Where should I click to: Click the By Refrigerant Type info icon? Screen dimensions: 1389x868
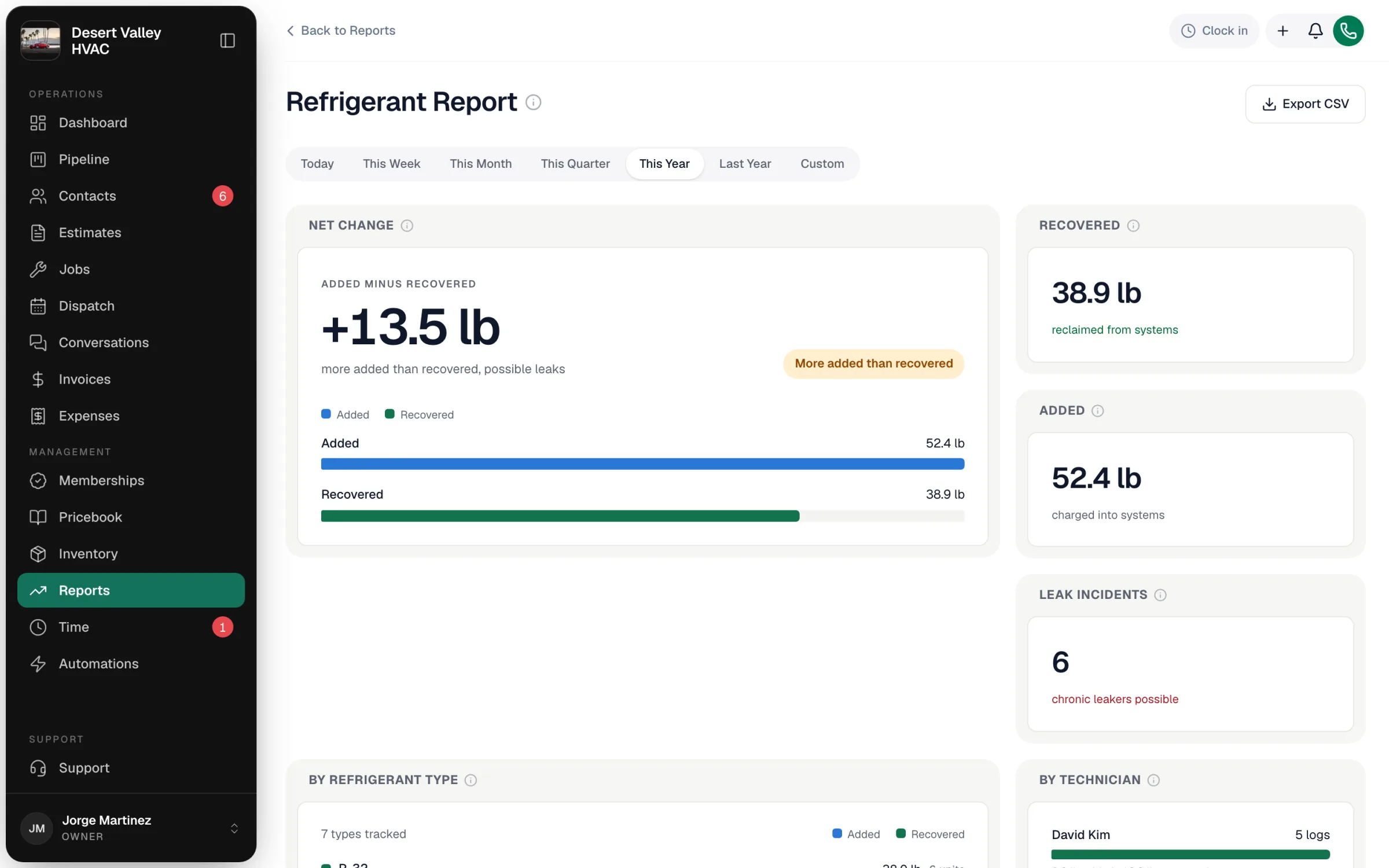[471, 780]
